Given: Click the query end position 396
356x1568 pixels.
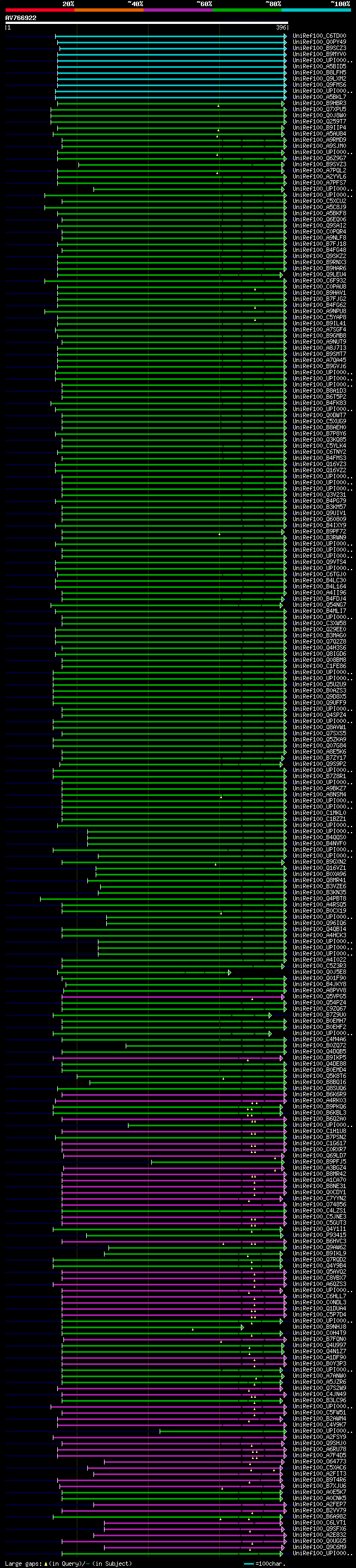Looking at the screenshot, I should point(281,27).
